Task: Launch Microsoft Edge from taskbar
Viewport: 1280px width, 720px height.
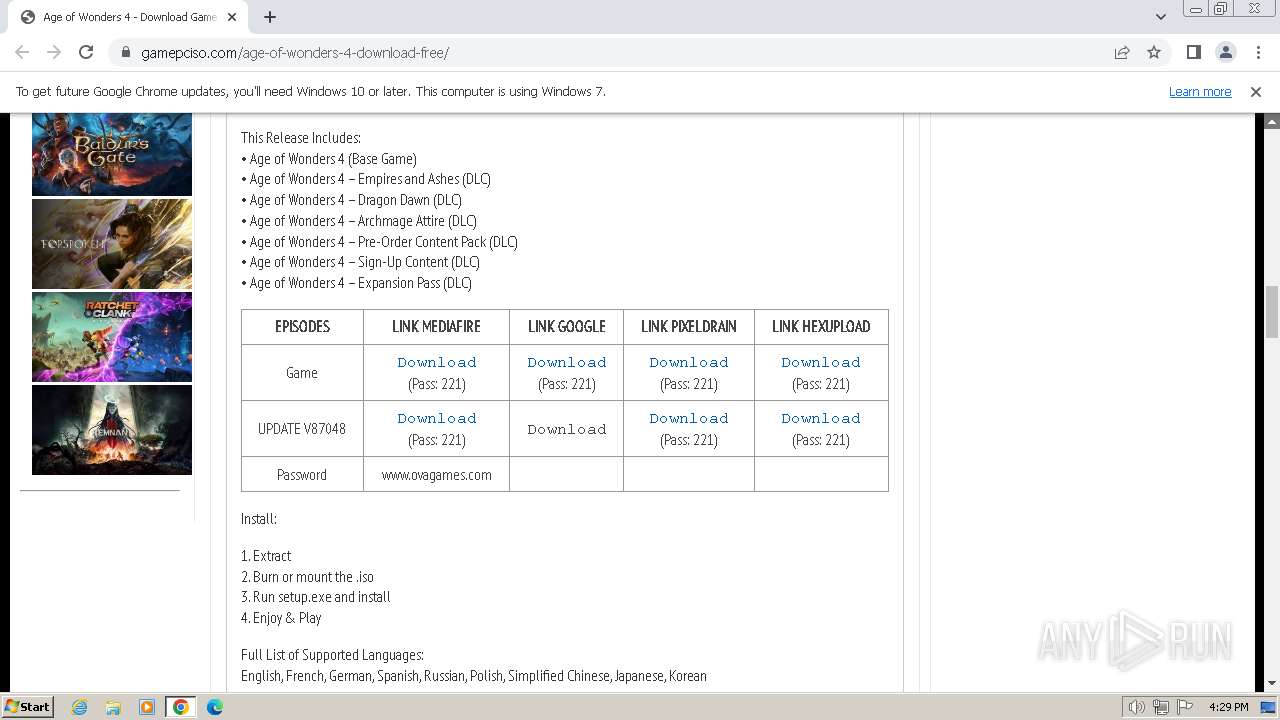Action: (x=215, y=707)
